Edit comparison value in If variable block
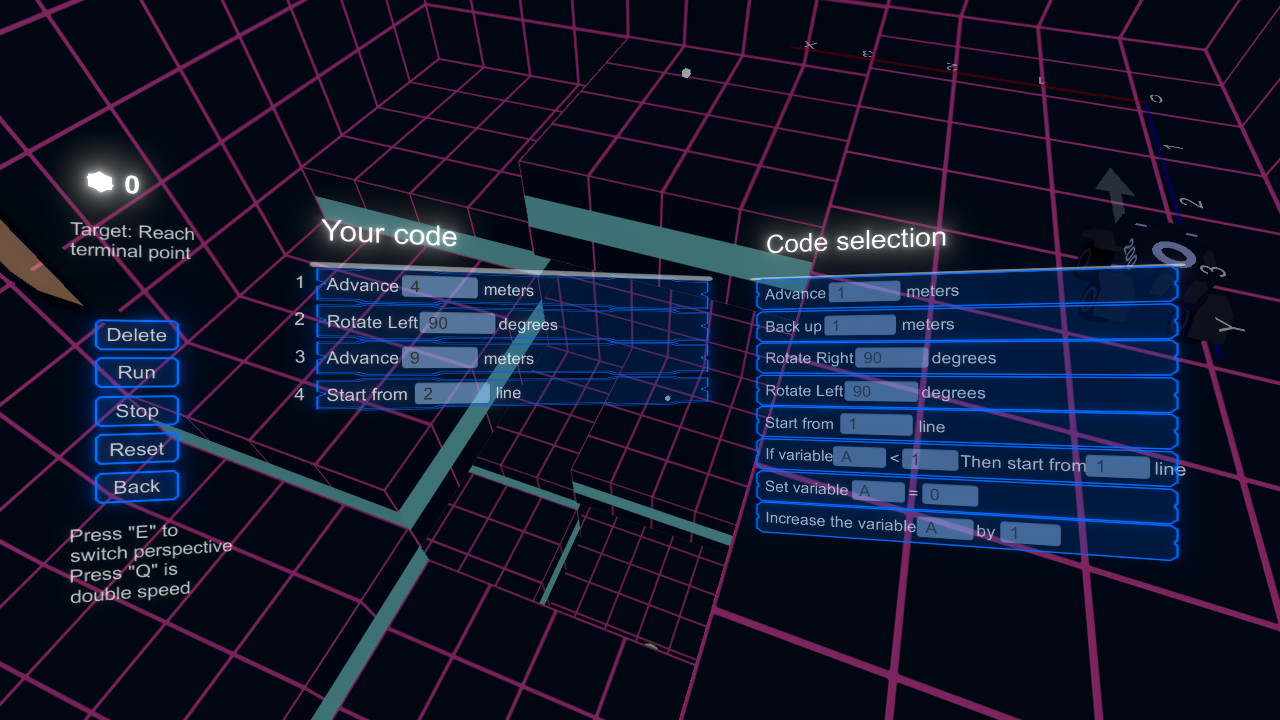Screen dimensions: 1280x720 tap(930, 460)
